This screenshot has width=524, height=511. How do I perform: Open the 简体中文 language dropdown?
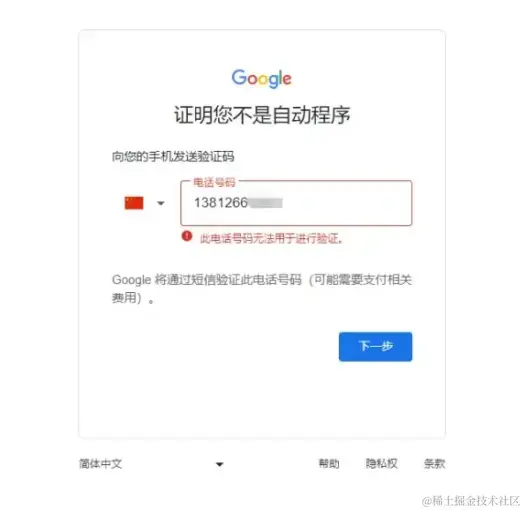click(x=151, y=464)
